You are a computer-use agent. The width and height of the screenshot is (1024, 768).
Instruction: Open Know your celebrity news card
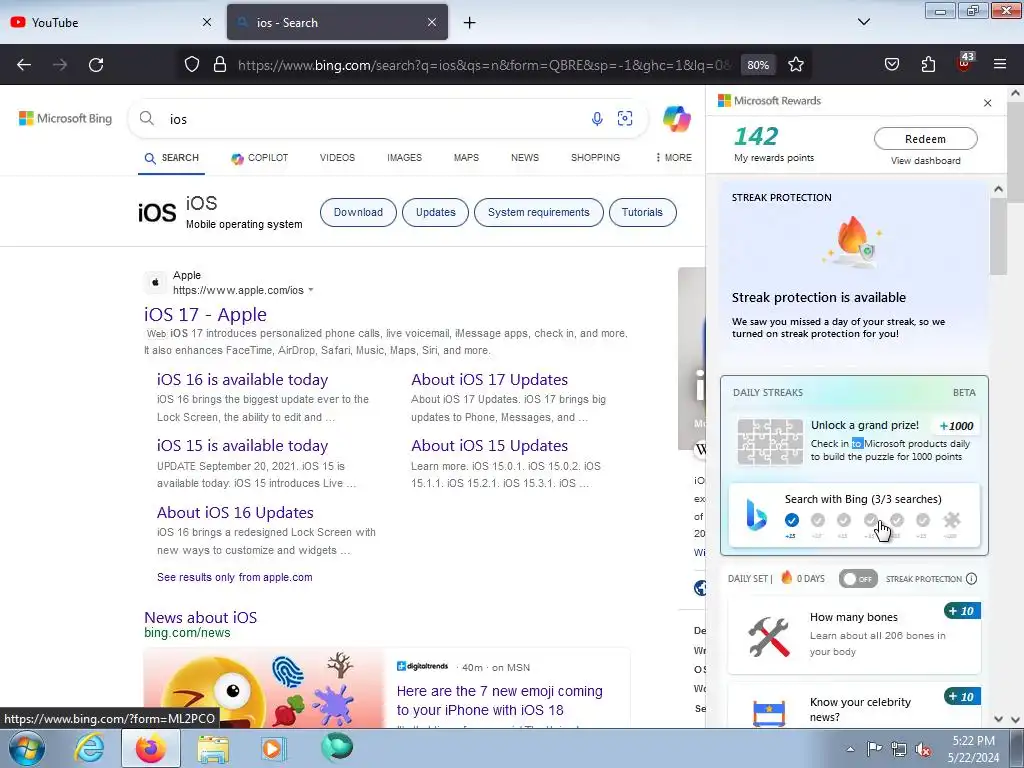[x=854, y=705]
